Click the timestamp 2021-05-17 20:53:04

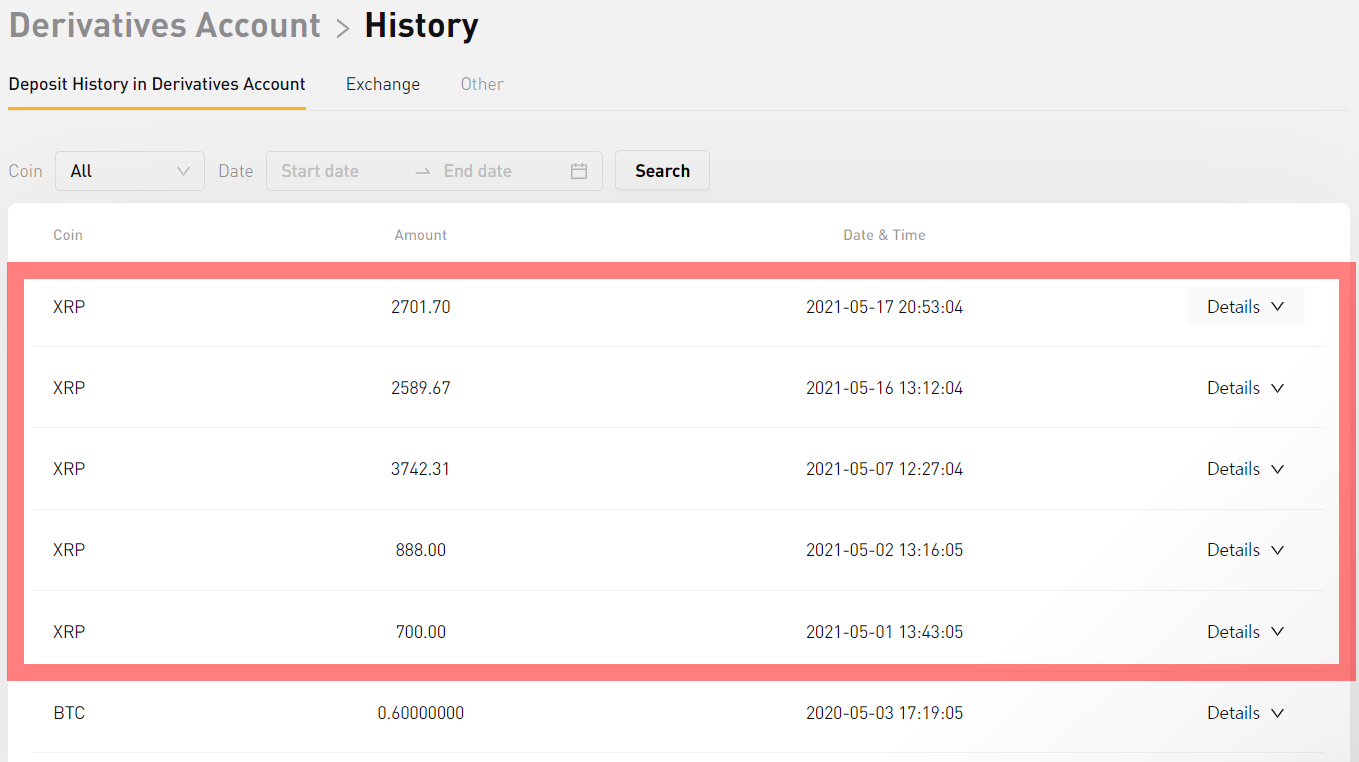[885, 307]
